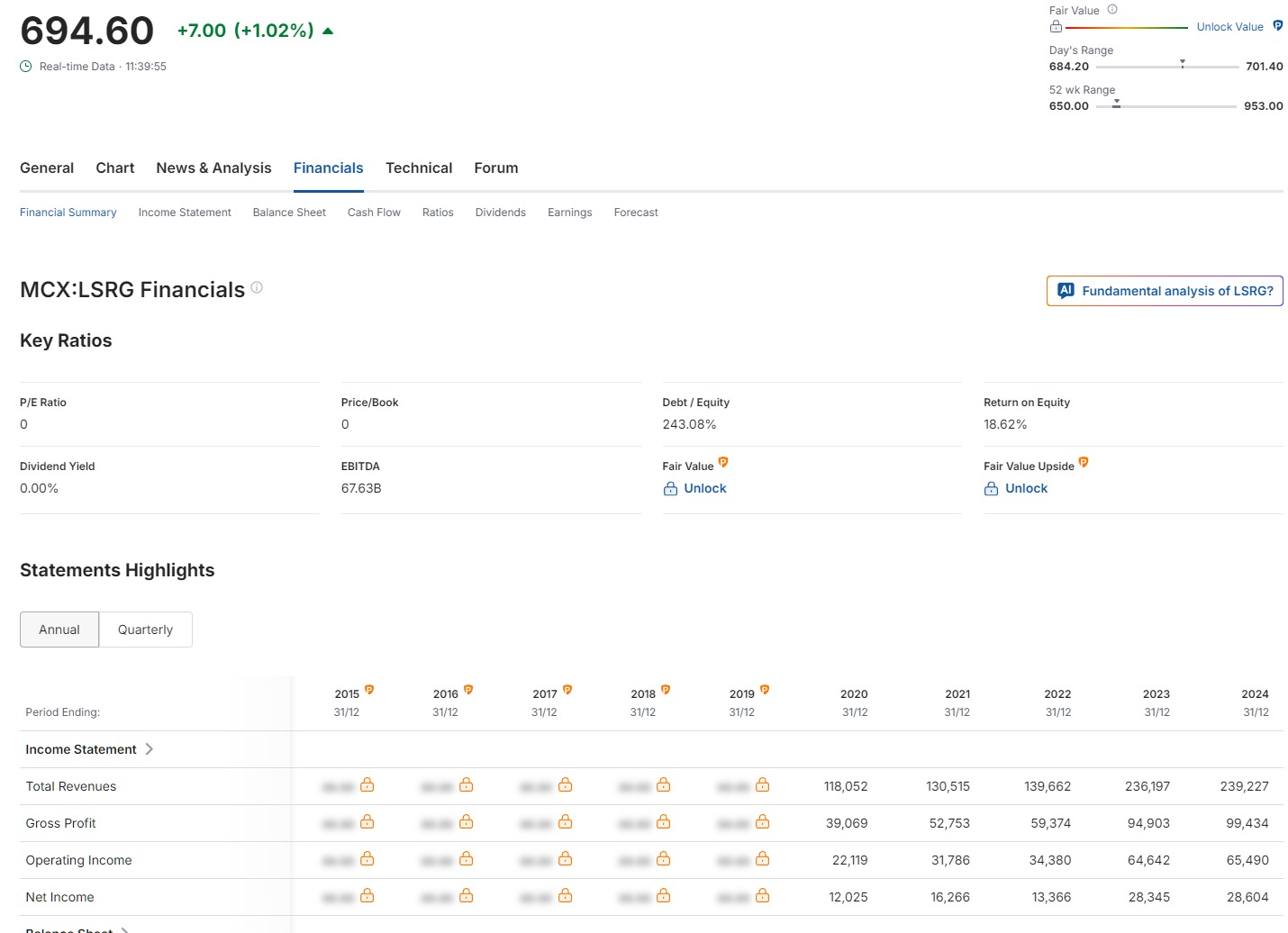Click Fundamental analysis of LSRG? button
Viewport: 1288px width, 933px height.
click(x=1165, y=291)
